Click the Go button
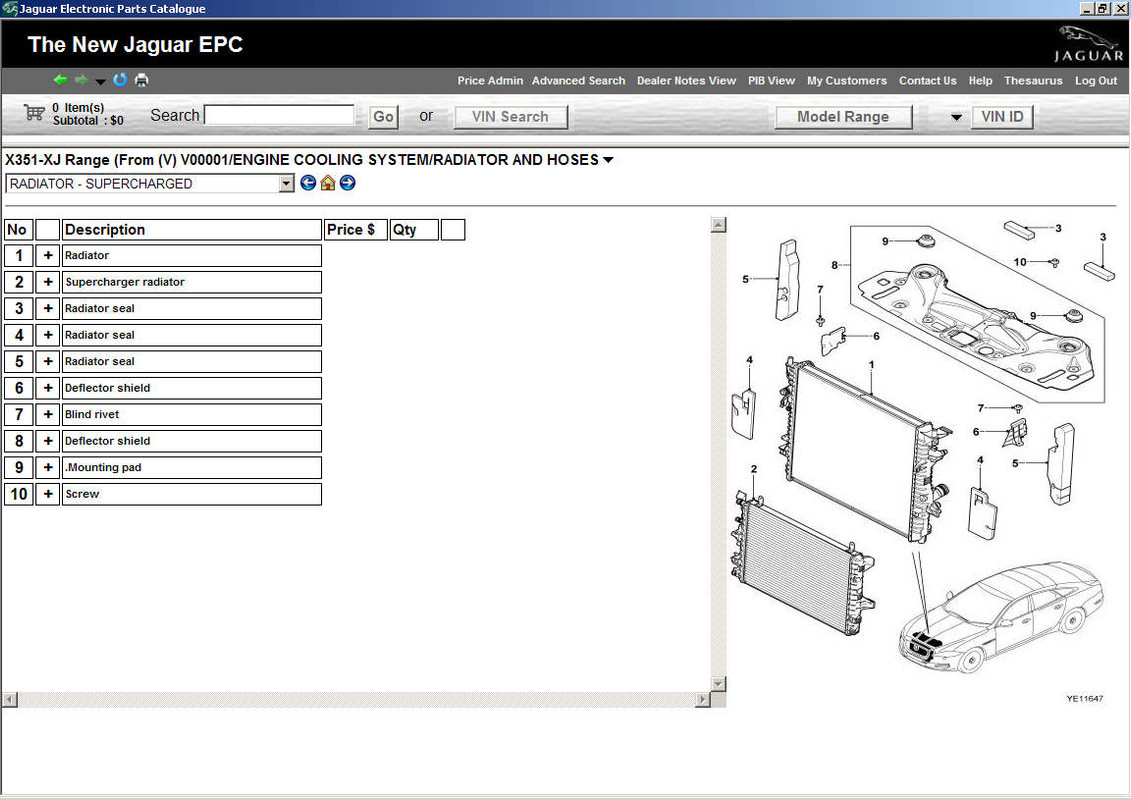This screenshot has height=800, width=1131. 384,117
